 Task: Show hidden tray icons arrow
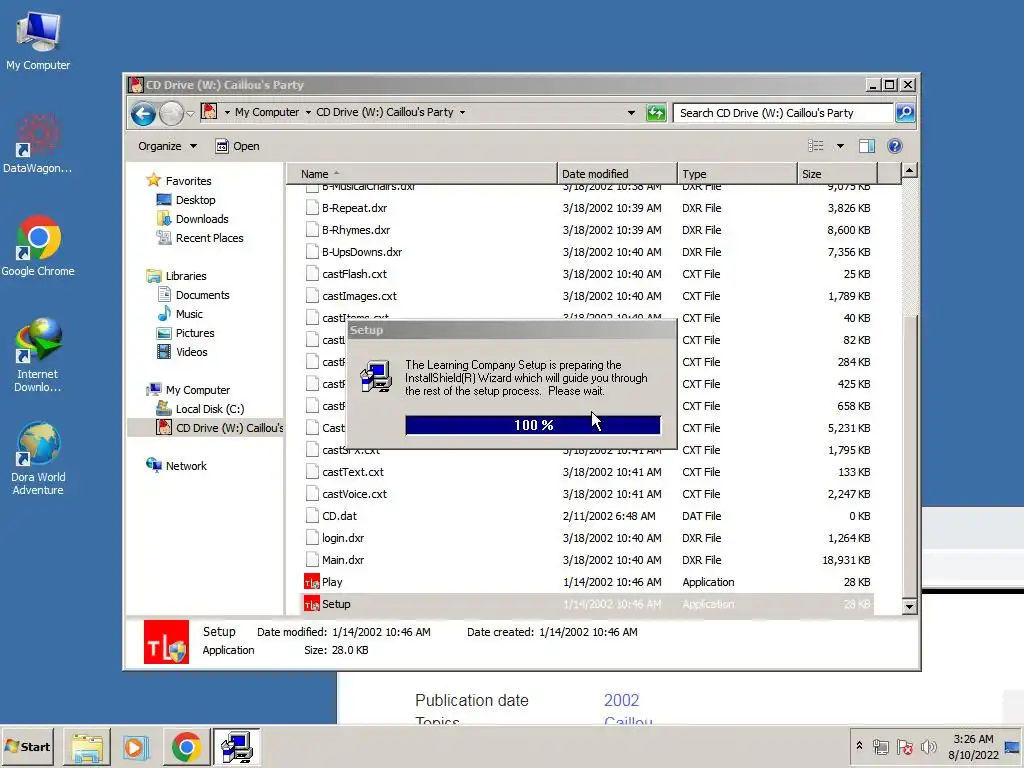point(859,746)
